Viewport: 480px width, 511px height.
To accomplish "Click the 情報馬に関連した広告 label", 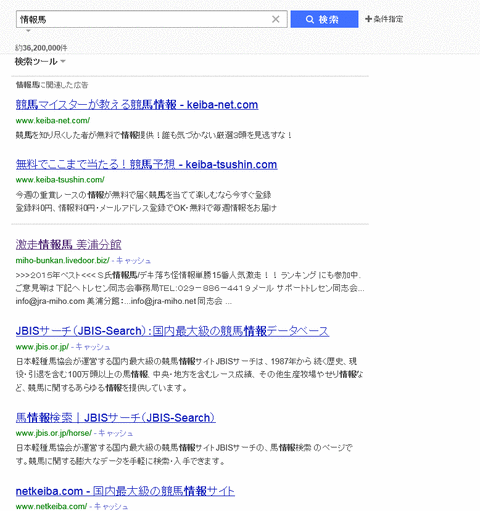I will (52, 85).
